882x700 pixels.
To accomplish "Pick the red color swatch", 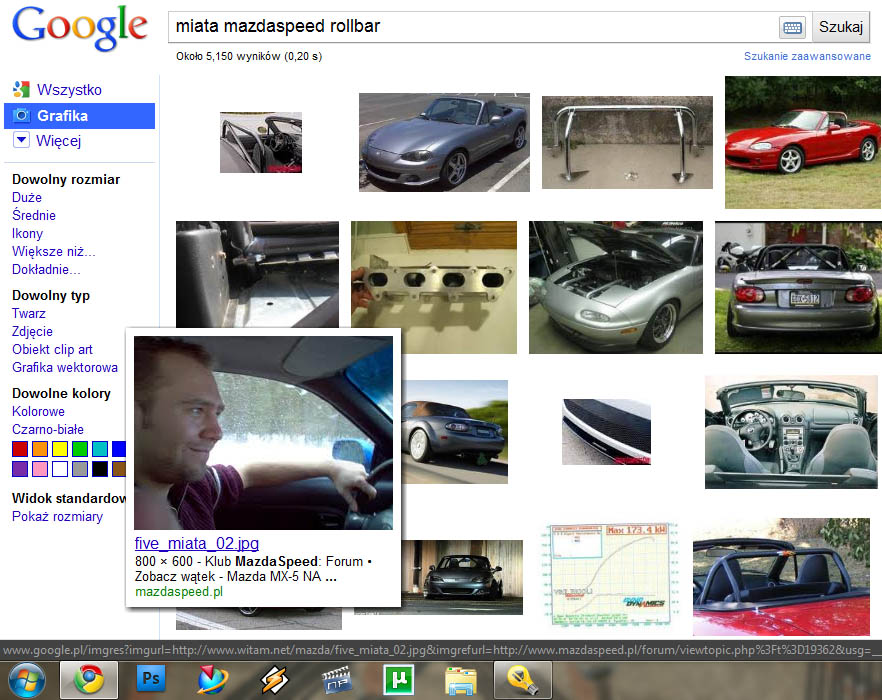I will coord(20,448).
